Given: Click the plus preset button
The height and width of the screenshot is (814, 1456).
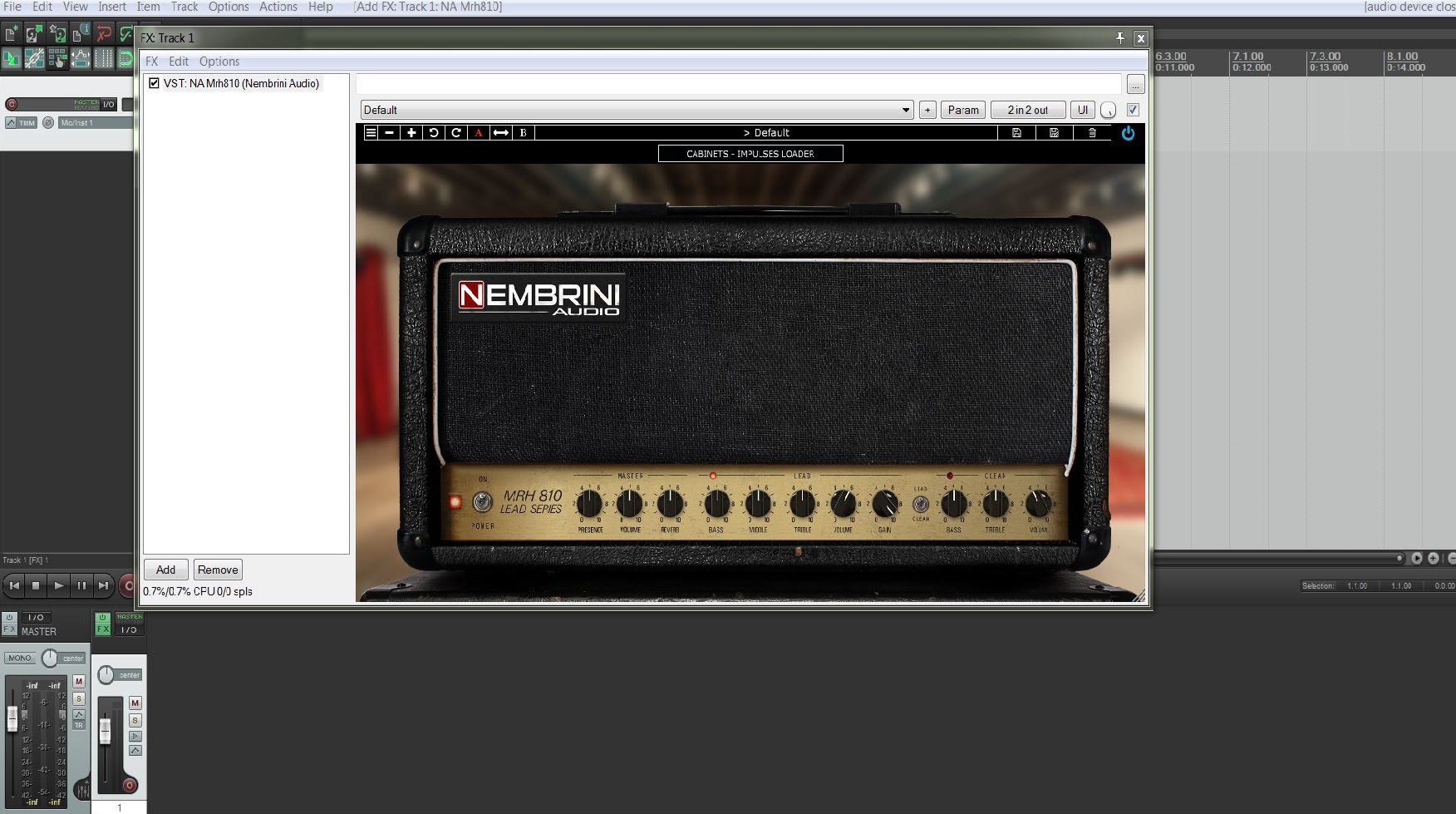Looking at the screenshot, I should (927, 110).
